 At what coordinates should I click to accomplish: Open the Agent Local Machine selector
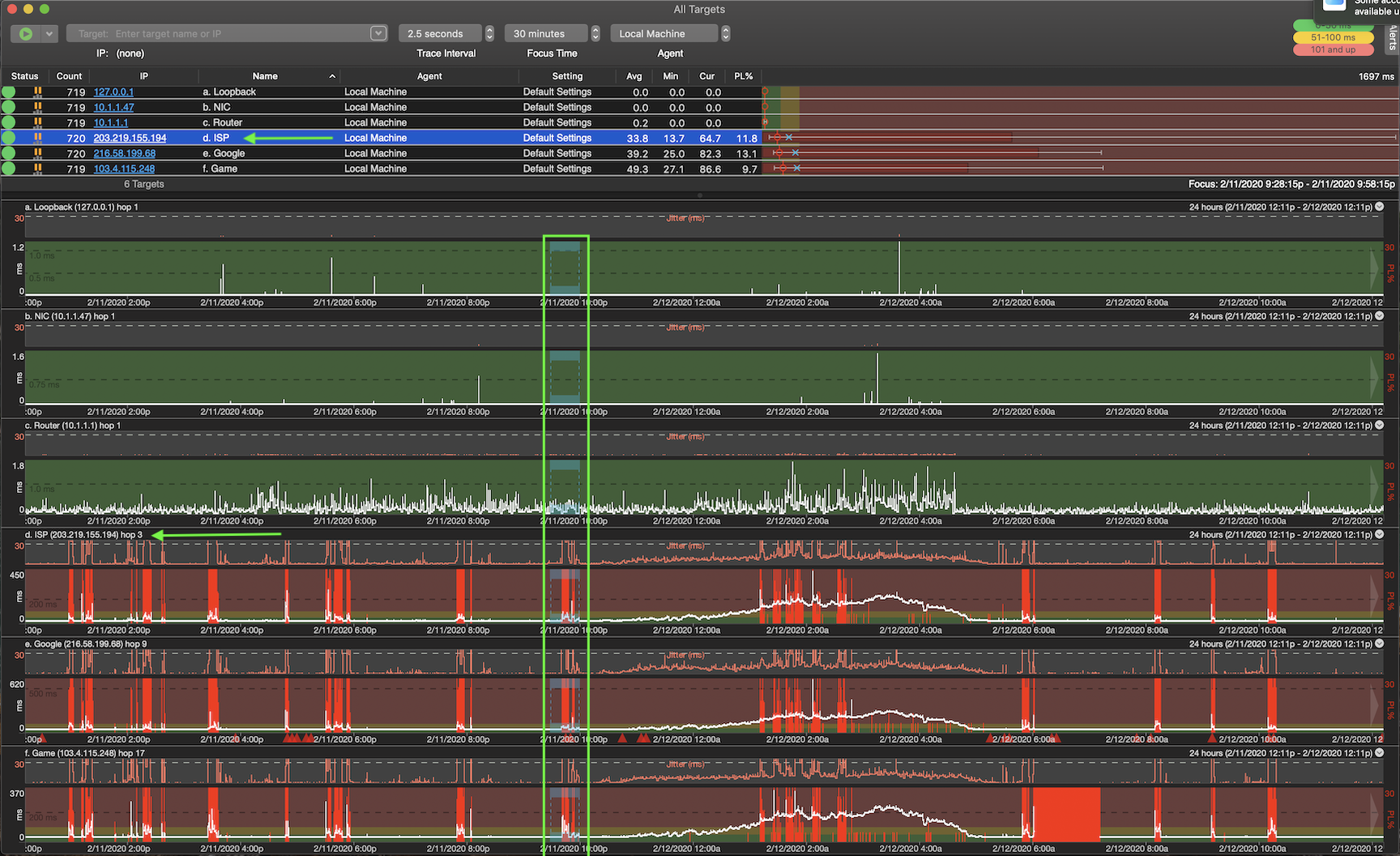point(664,33)
